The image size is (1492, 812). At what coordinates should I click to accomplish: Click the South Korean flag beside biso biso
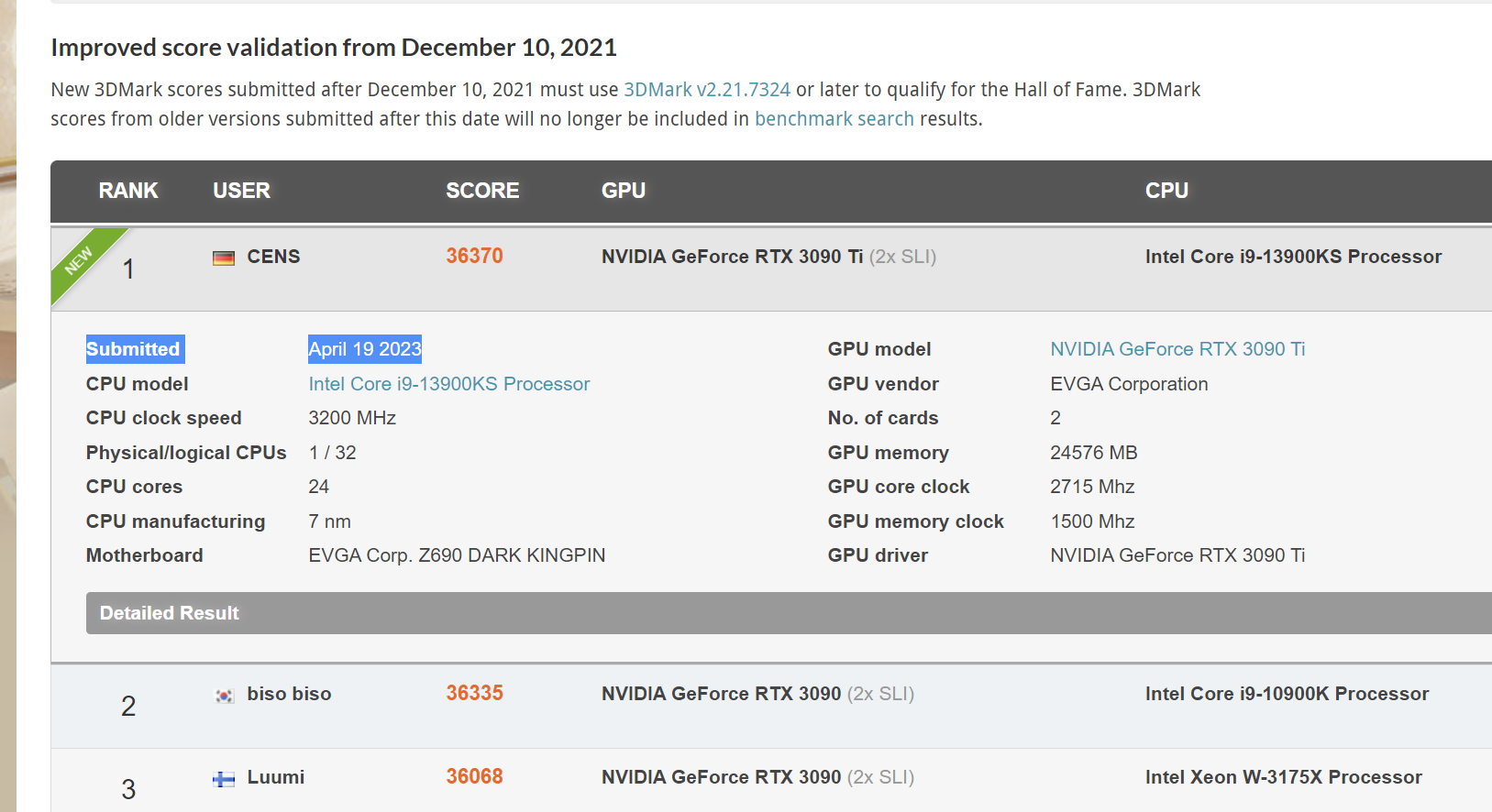pos(224,694)
